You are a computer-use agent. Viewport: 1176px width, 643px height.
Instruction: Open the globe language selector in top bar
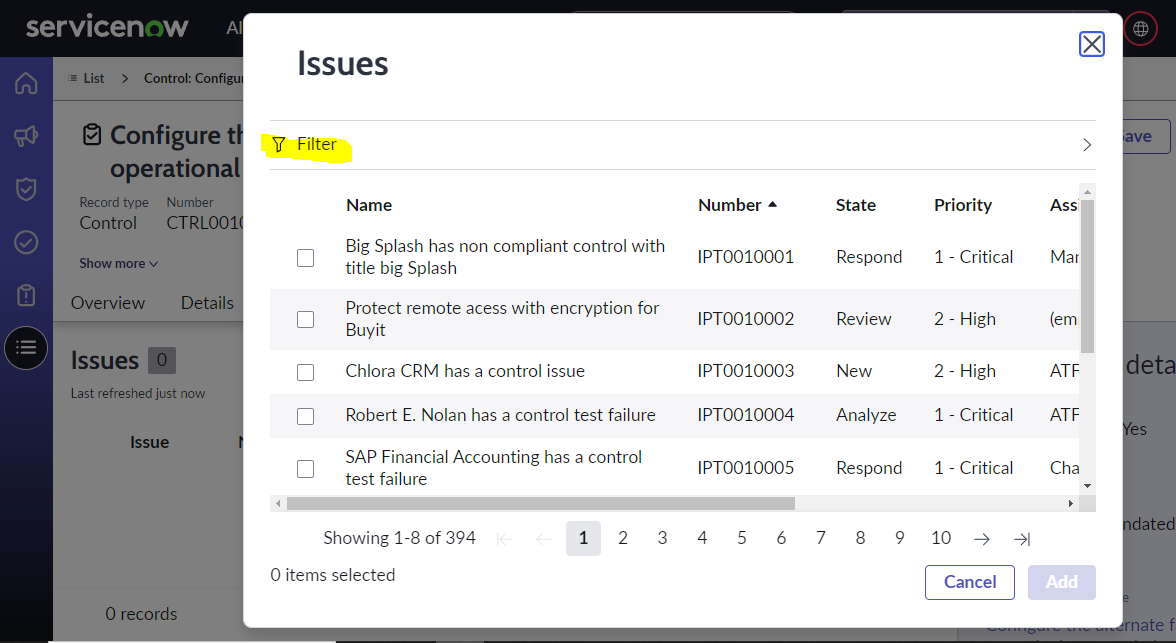point(1140,28)
